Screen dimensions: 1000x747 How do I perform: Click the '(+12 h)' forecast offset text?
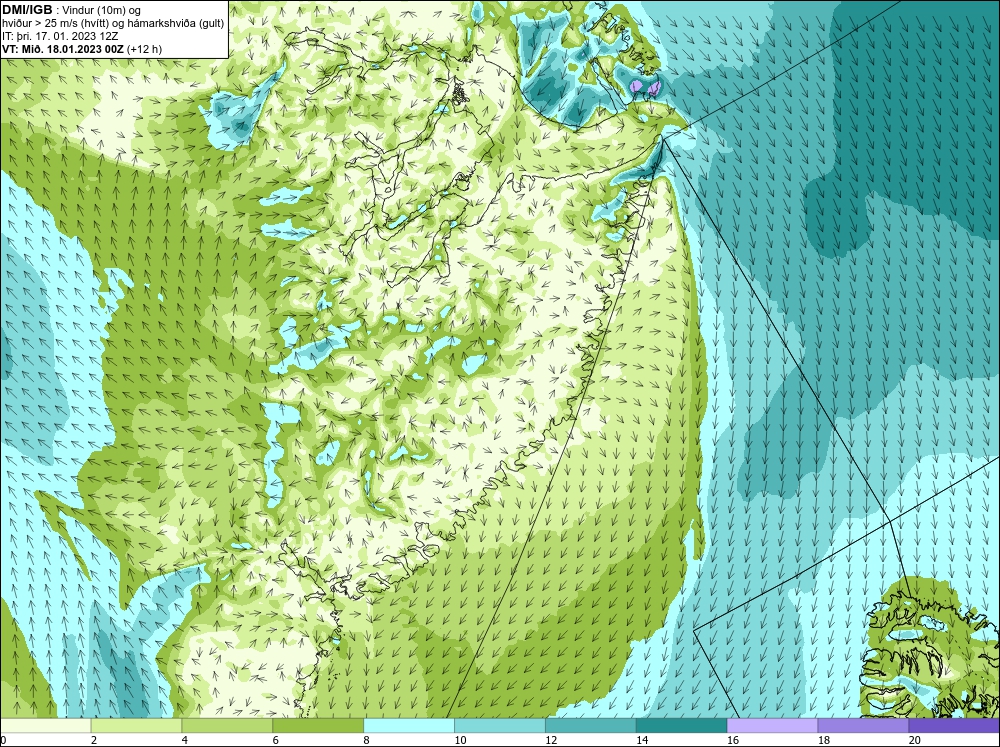pos(145,49)
